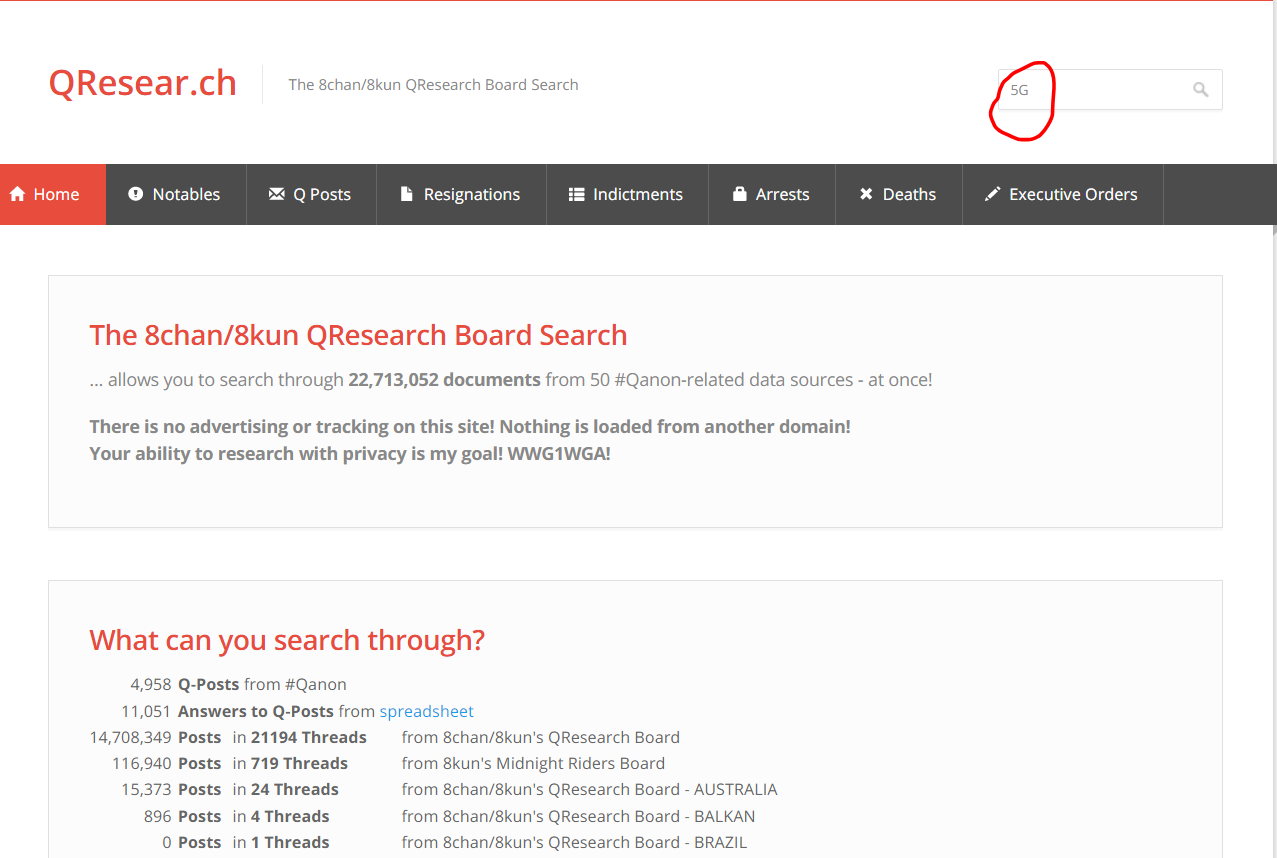
Task: Click the "11,051 Answers to Q-Posts" row
Action: click(297, 712)
